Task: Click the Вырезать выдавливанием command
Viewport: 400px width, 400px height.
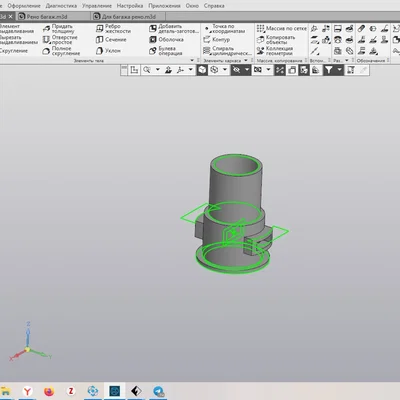Action: pos(19,40)
